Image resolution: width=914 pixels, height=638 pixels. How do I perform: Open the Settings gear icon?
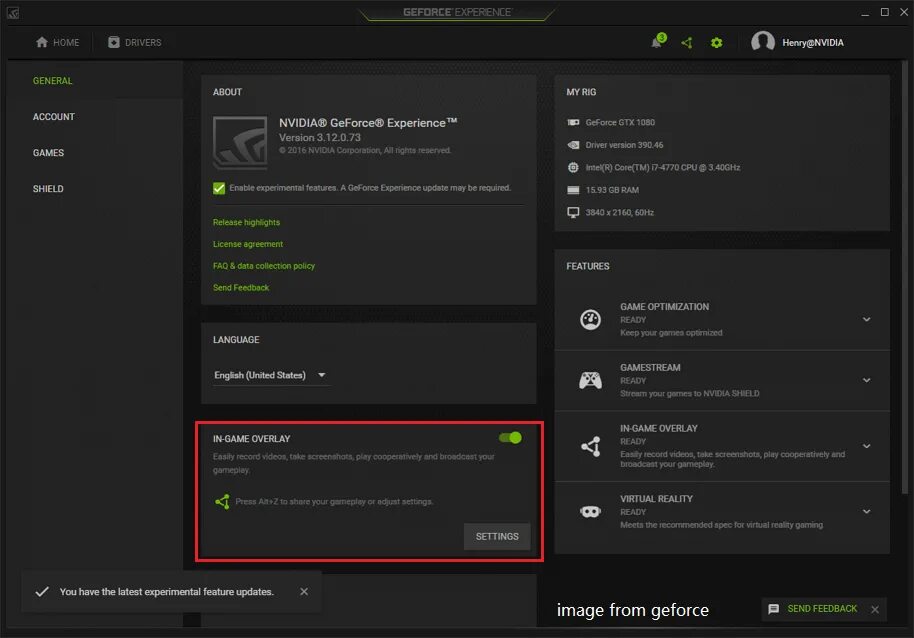(716, 42)
